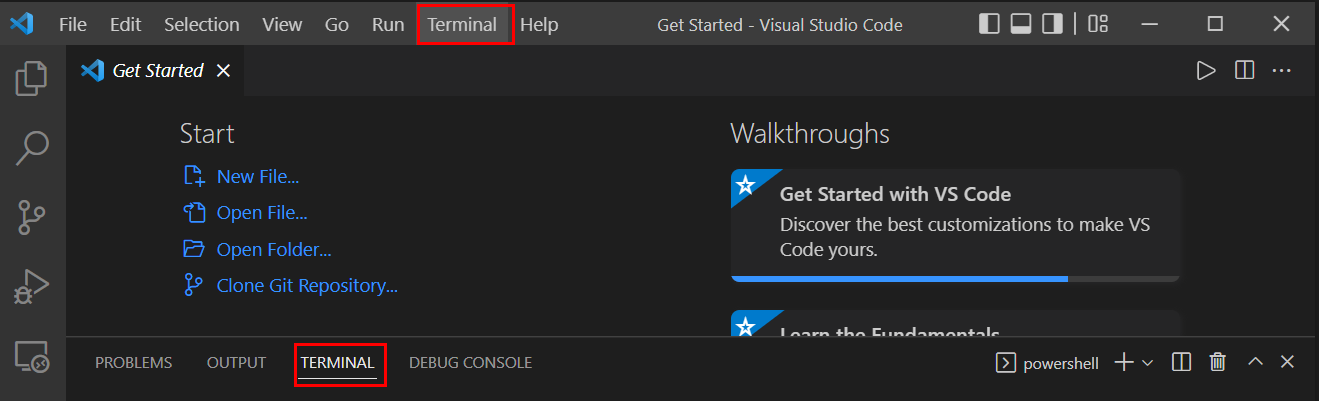
Task: Click the Open Folder icon
Action: point(193,249)
